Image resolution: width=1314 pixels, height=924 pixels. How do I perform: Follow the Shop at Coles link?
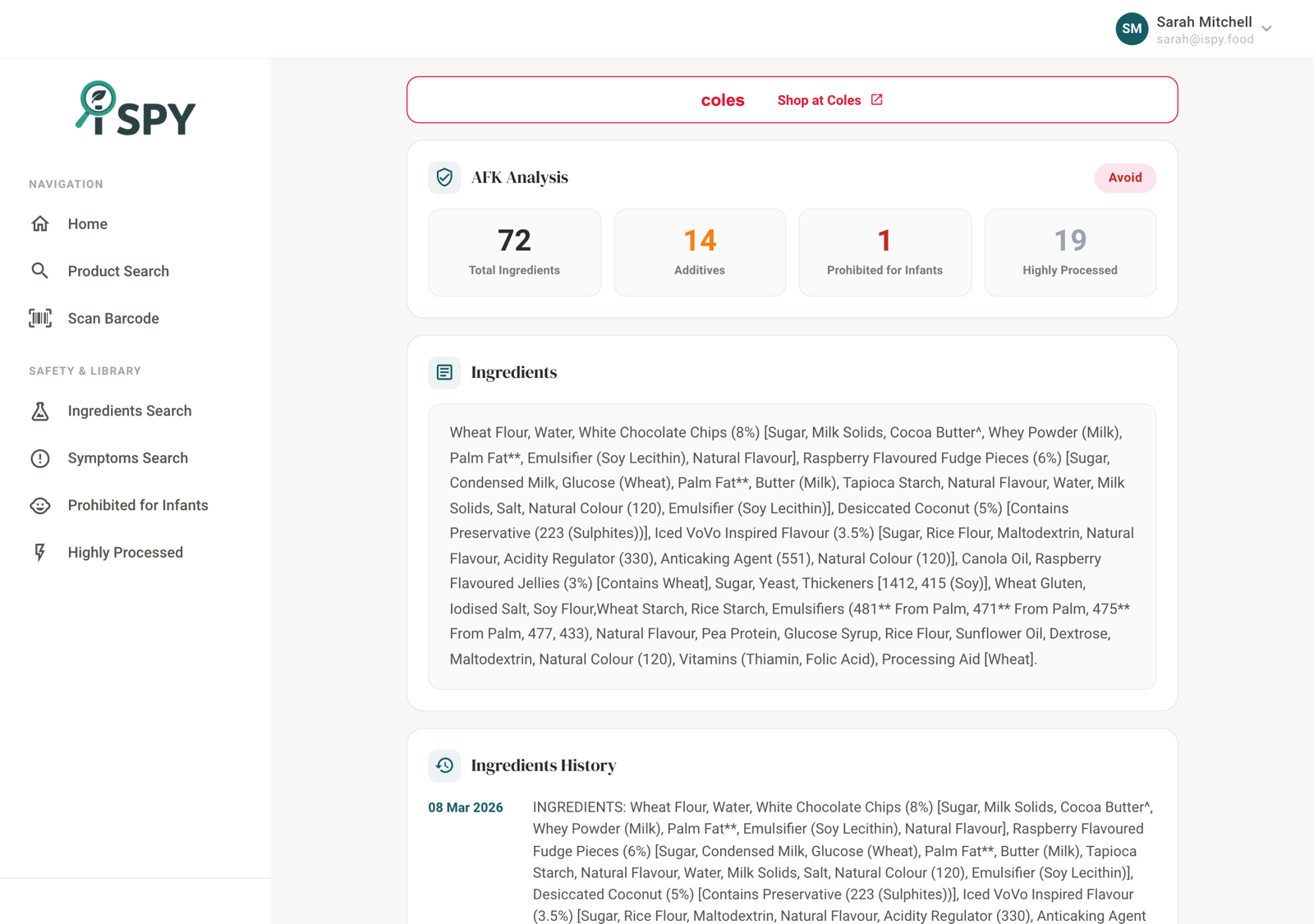(x=829, y=100)
